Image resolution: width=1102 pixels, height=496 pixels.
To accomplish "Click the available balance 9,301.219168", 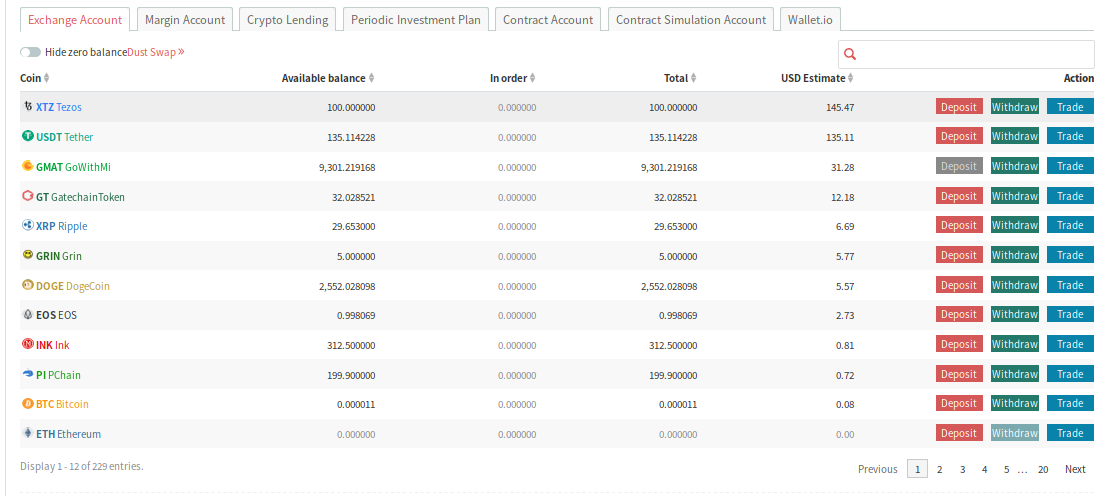I will (347, 167).
